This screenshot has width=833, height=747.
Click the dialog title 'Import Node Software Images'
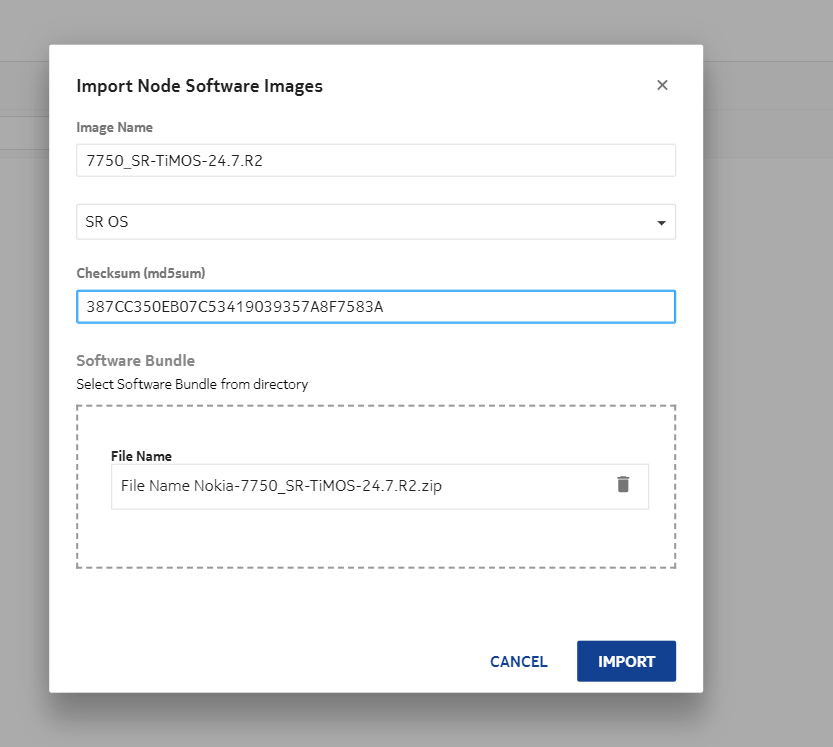199,86
